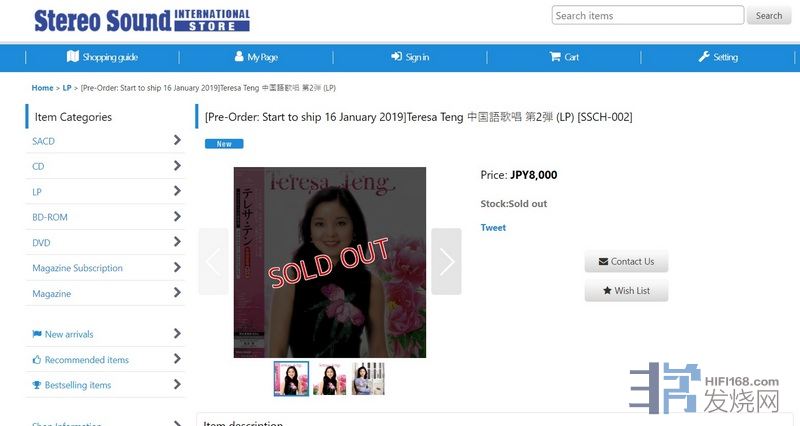Click the Contact Us button

(626, 261)
